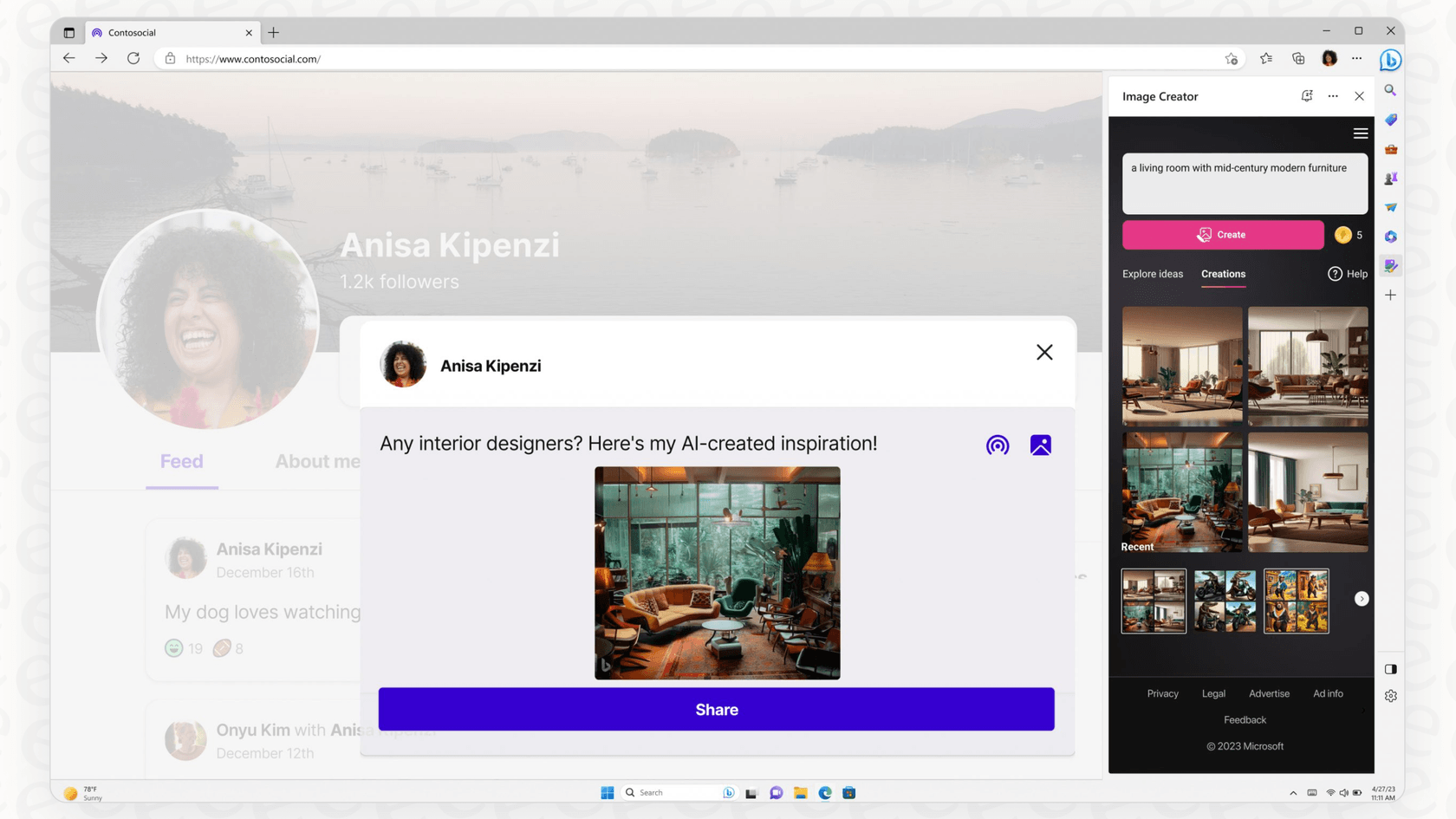The image size is (1456, 819).
Task: Open the Tools panel from the sidebar
Action: (1391, 149)
